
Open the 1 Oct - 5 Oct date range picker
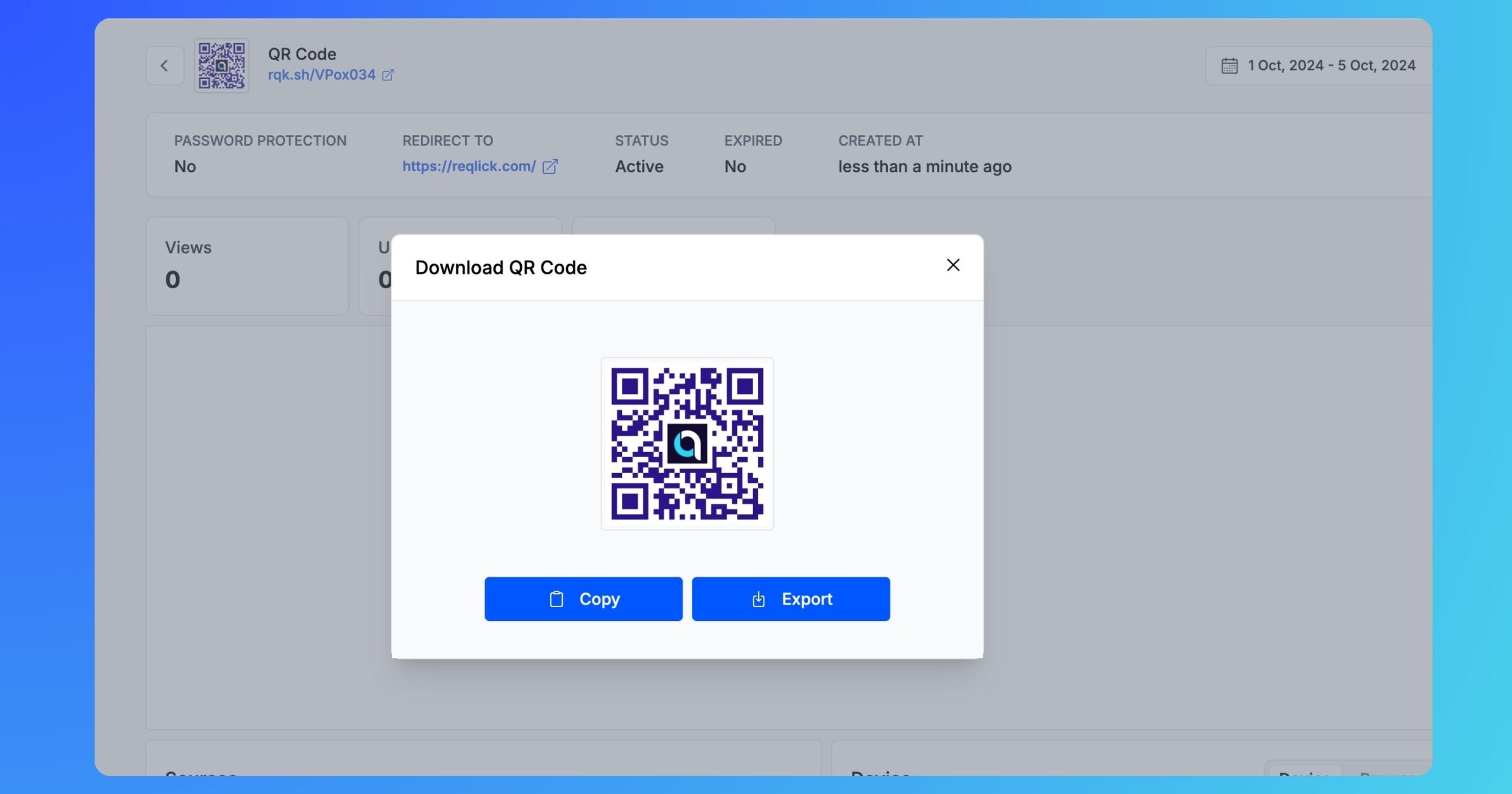pyautogui.click(x=1330, y=66)
